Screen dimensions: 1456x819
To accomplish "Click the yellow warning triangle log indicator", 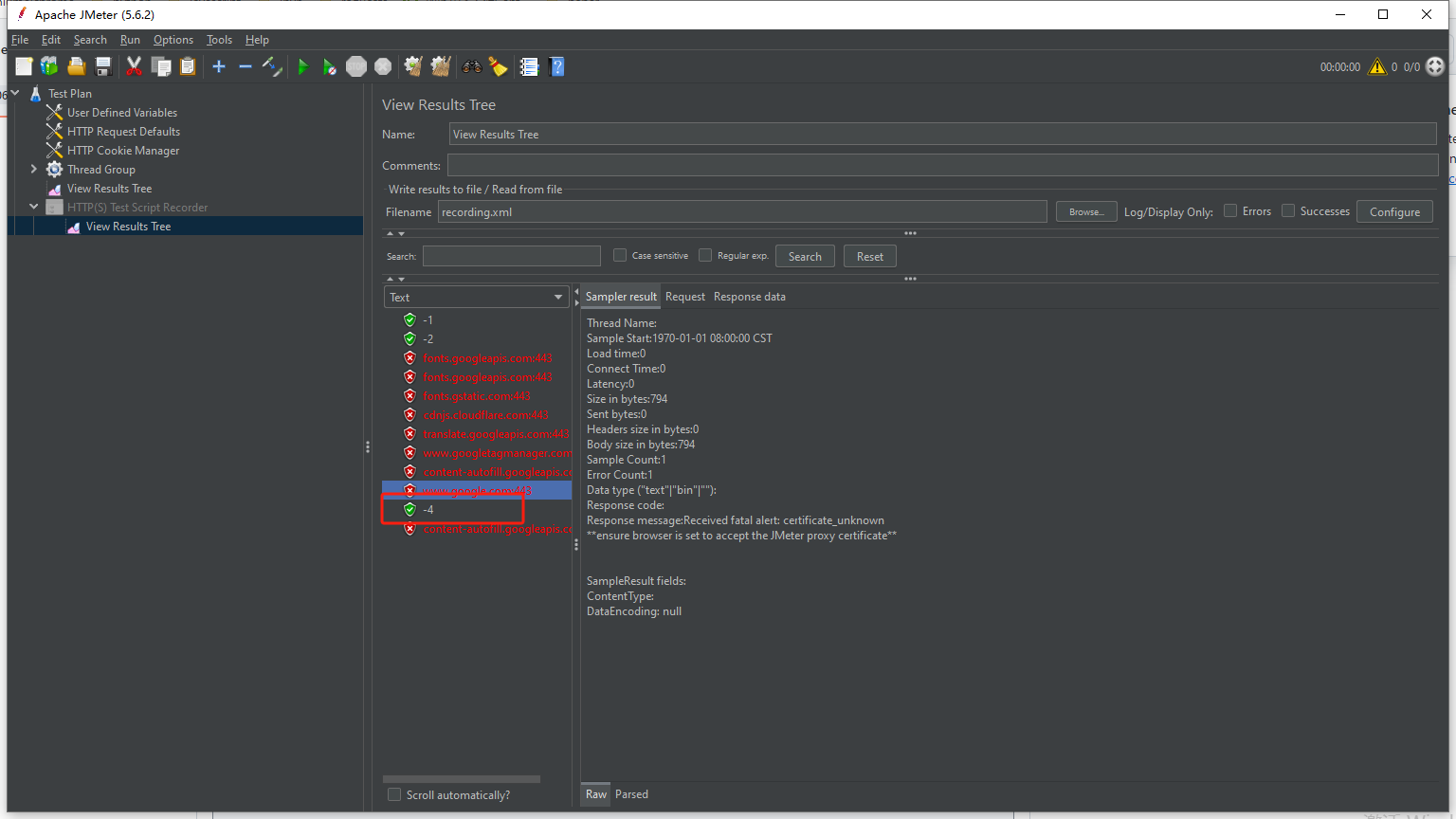I will [x=1377, y=66].
